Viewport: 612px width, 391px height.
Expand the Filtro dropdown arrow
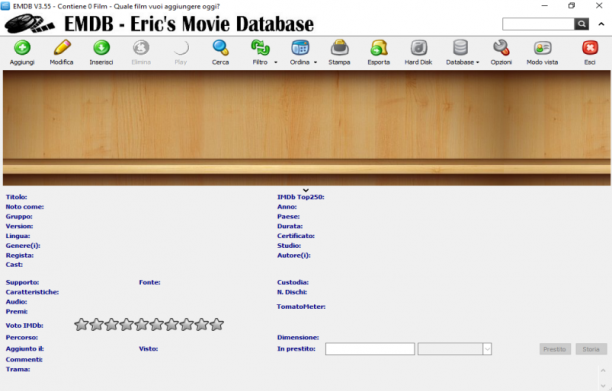coord(276,62)
